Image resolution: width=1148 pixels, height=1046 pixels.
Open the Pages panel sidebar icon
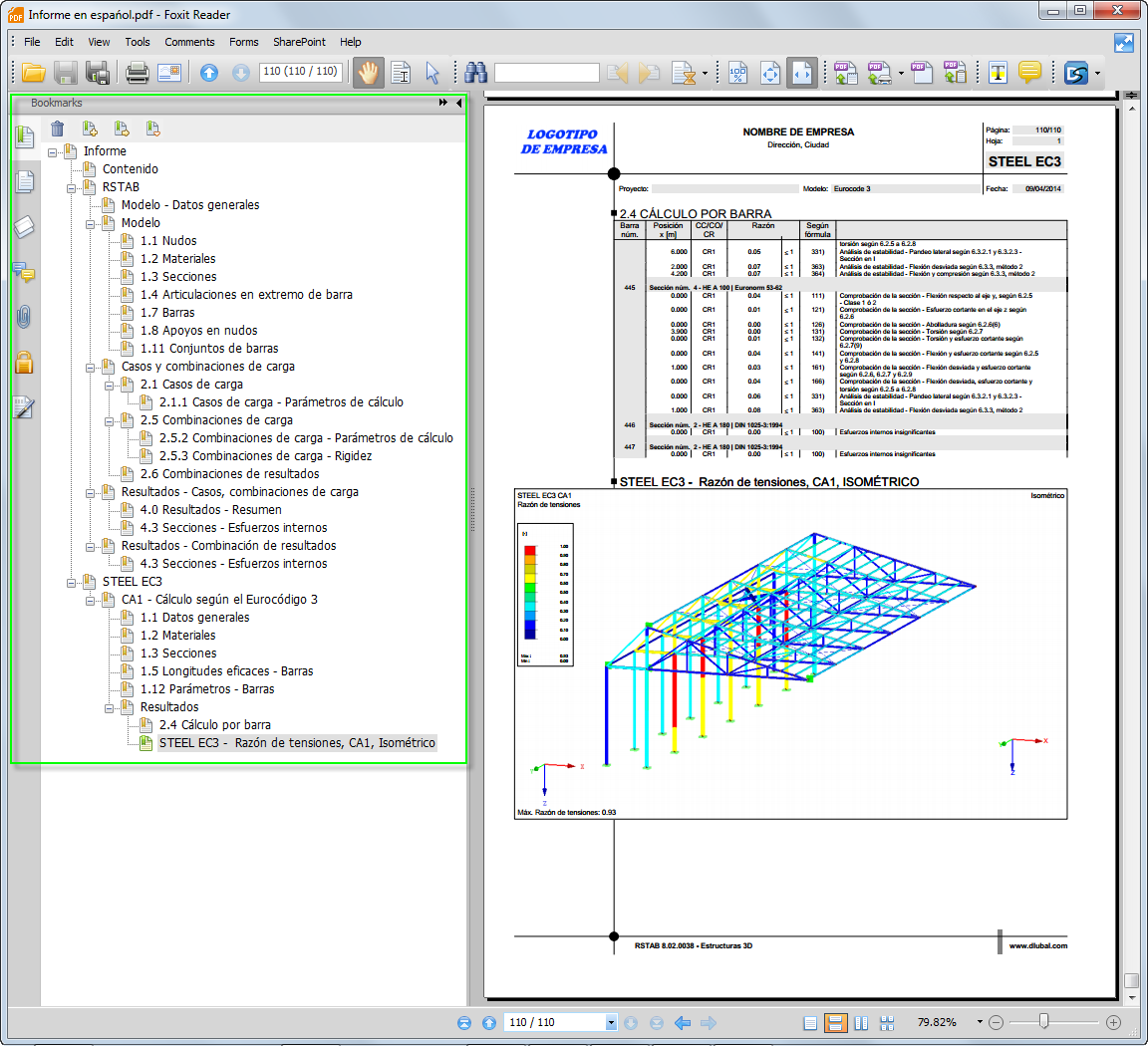pos(24,182)
